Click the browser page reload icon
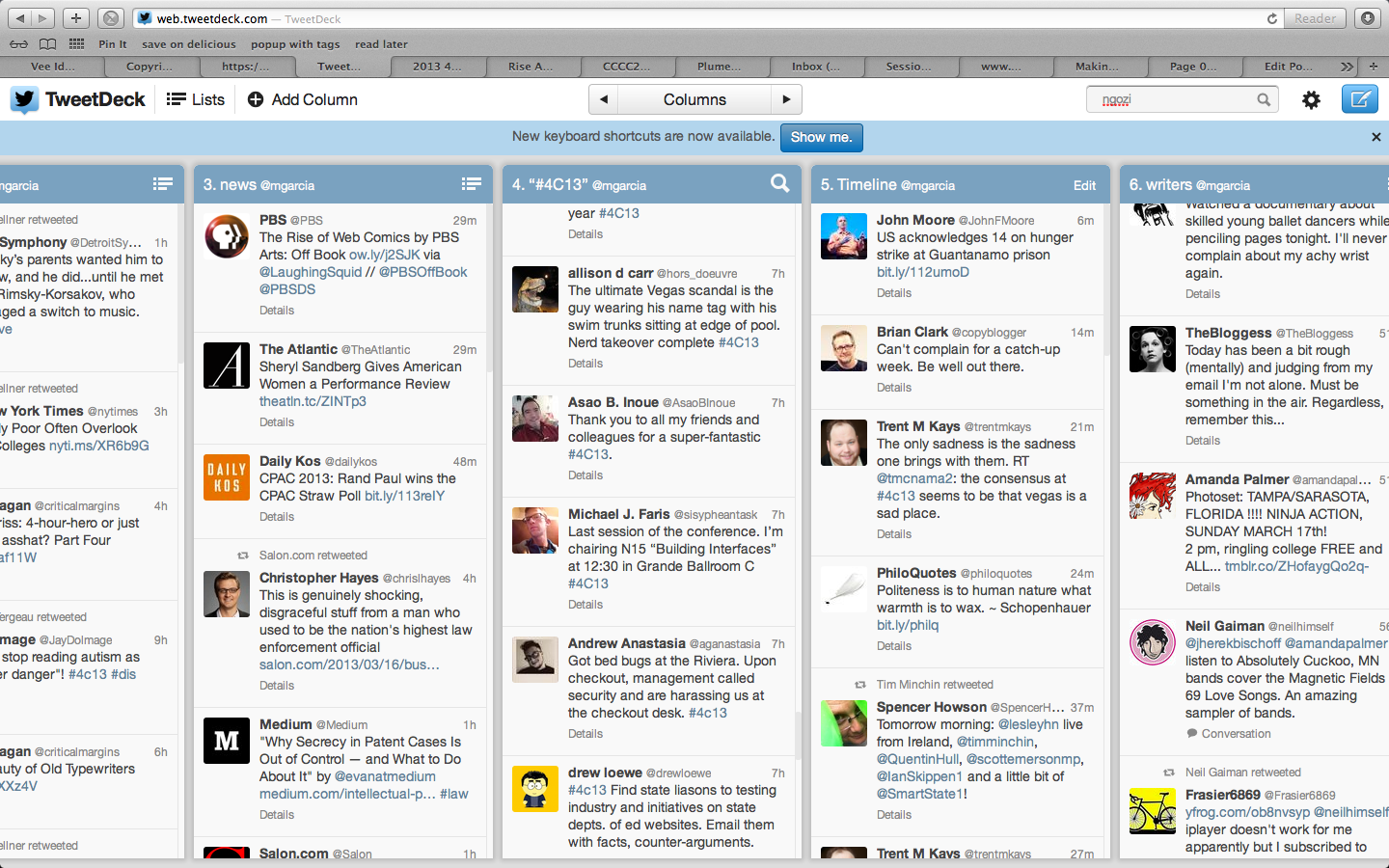Image resolution: width=1389 pixels, height=868 pixels. point(1271,18)
